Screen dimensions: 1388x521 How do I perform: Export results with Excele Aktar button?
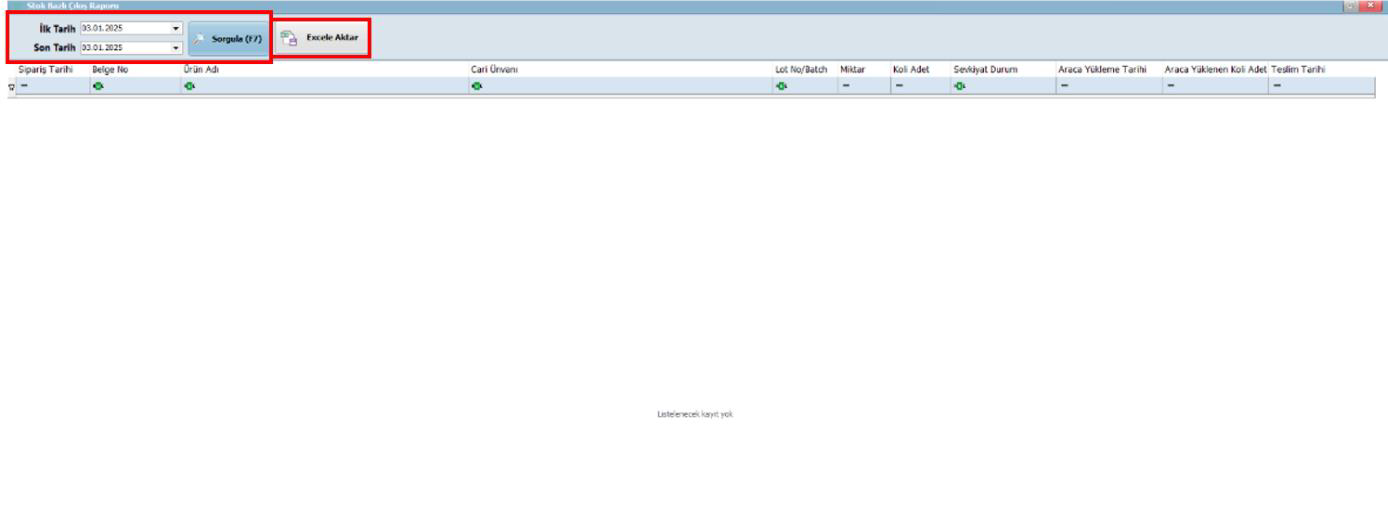pos(321,37)
